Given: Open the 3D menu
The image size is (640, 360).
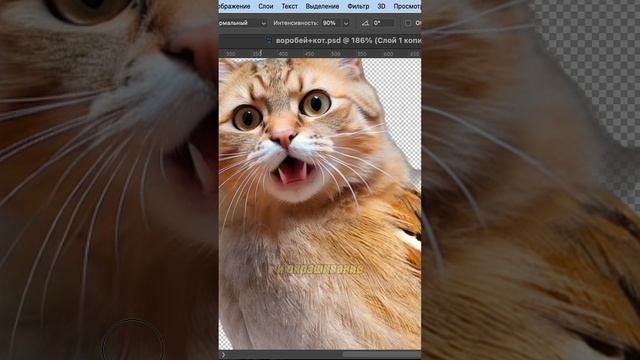Looking at the screenshot, I should [381, 7].
